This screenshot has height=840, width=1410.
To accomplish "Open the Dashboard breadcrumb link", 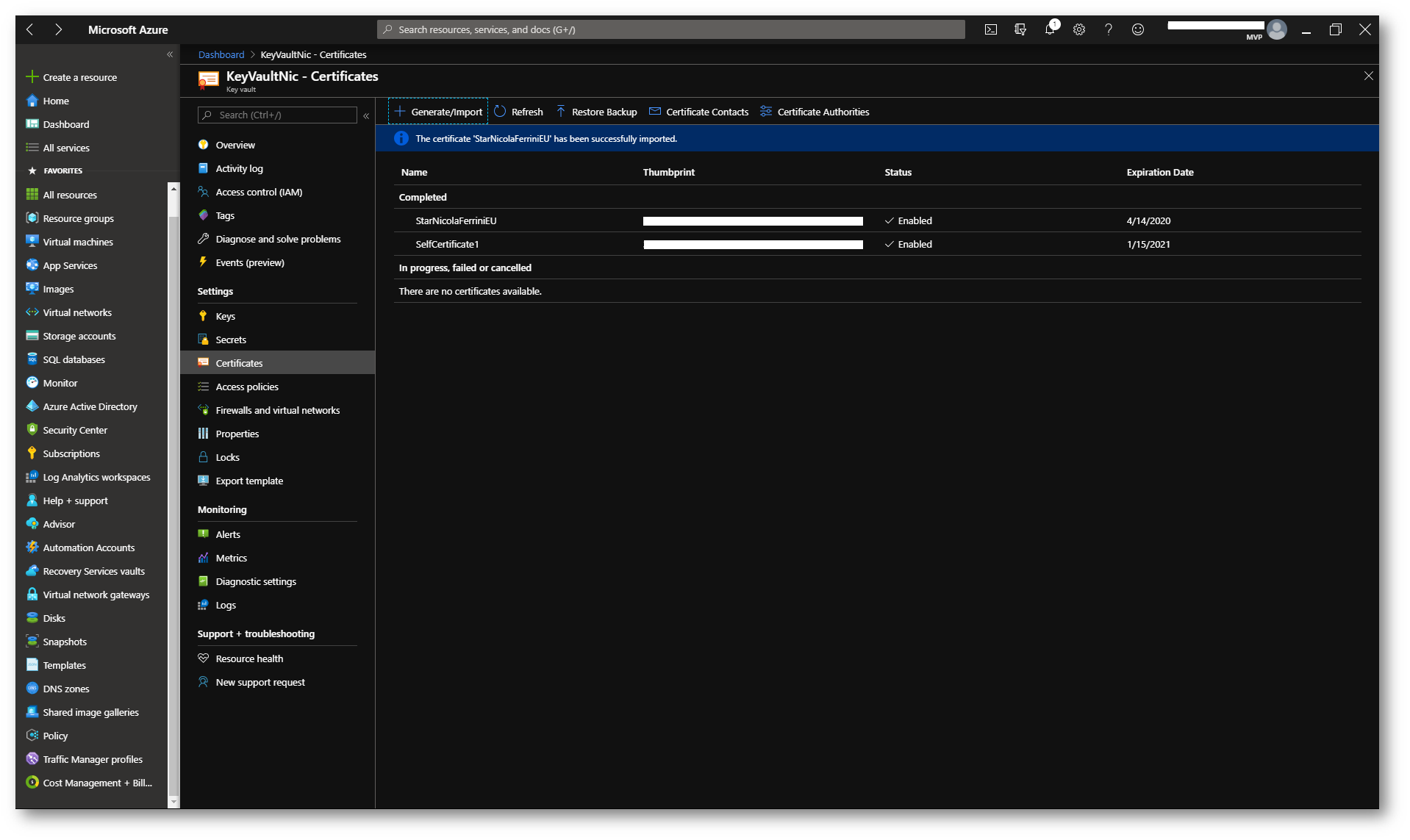I will coord(221,54).
